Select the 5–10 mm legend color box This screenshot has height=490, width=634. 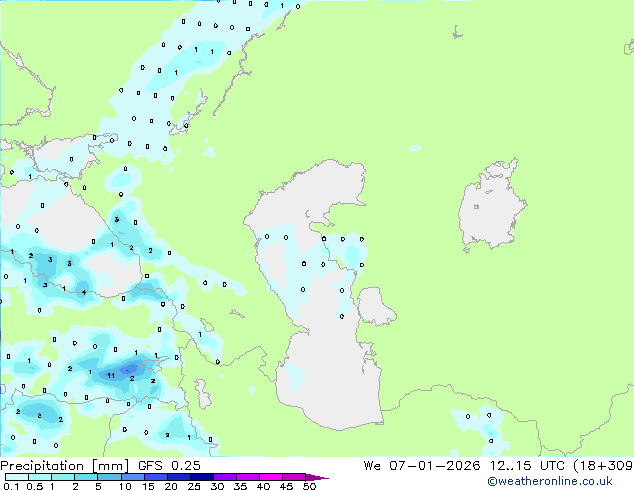109,477
